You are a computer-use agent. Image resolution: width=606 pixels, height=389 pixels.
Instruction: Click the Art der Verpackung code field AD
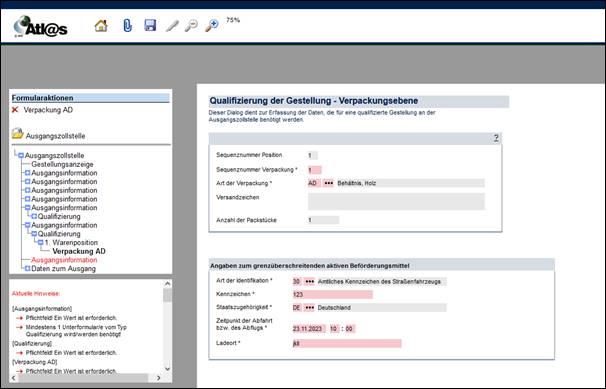314,183
